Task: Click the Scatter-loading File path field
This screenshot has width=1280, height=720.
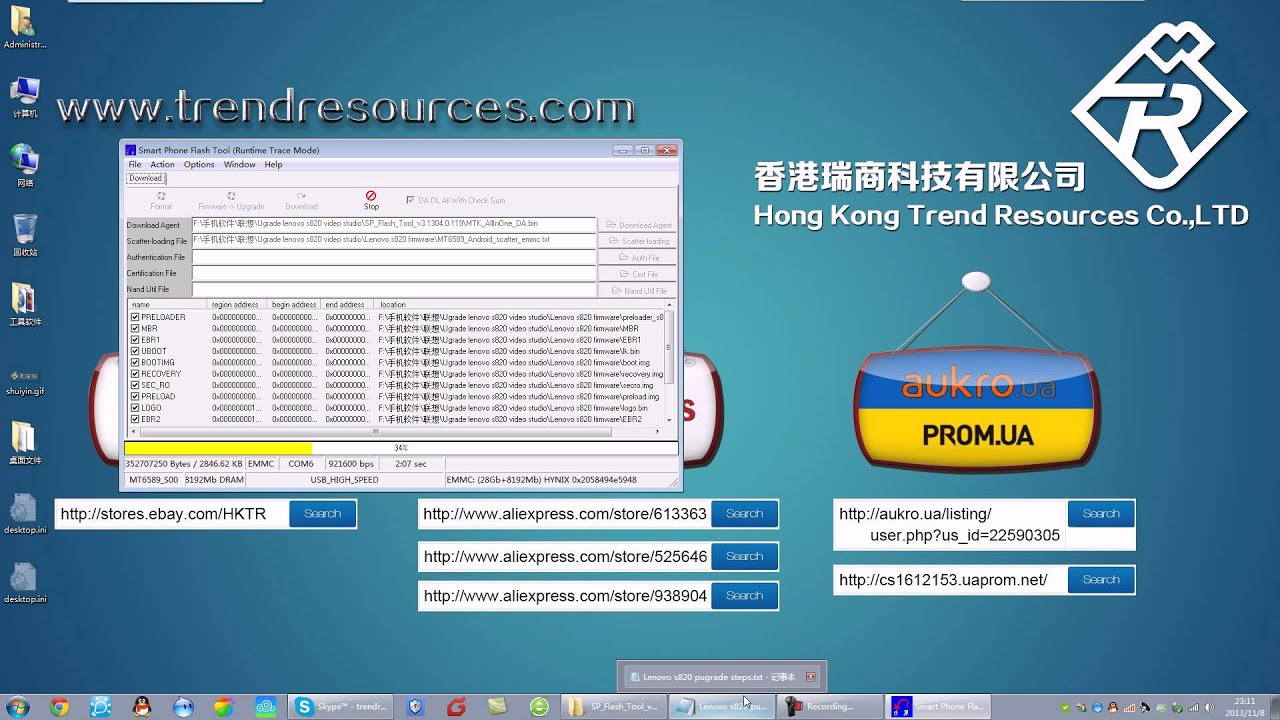Action: pos(394,241)
